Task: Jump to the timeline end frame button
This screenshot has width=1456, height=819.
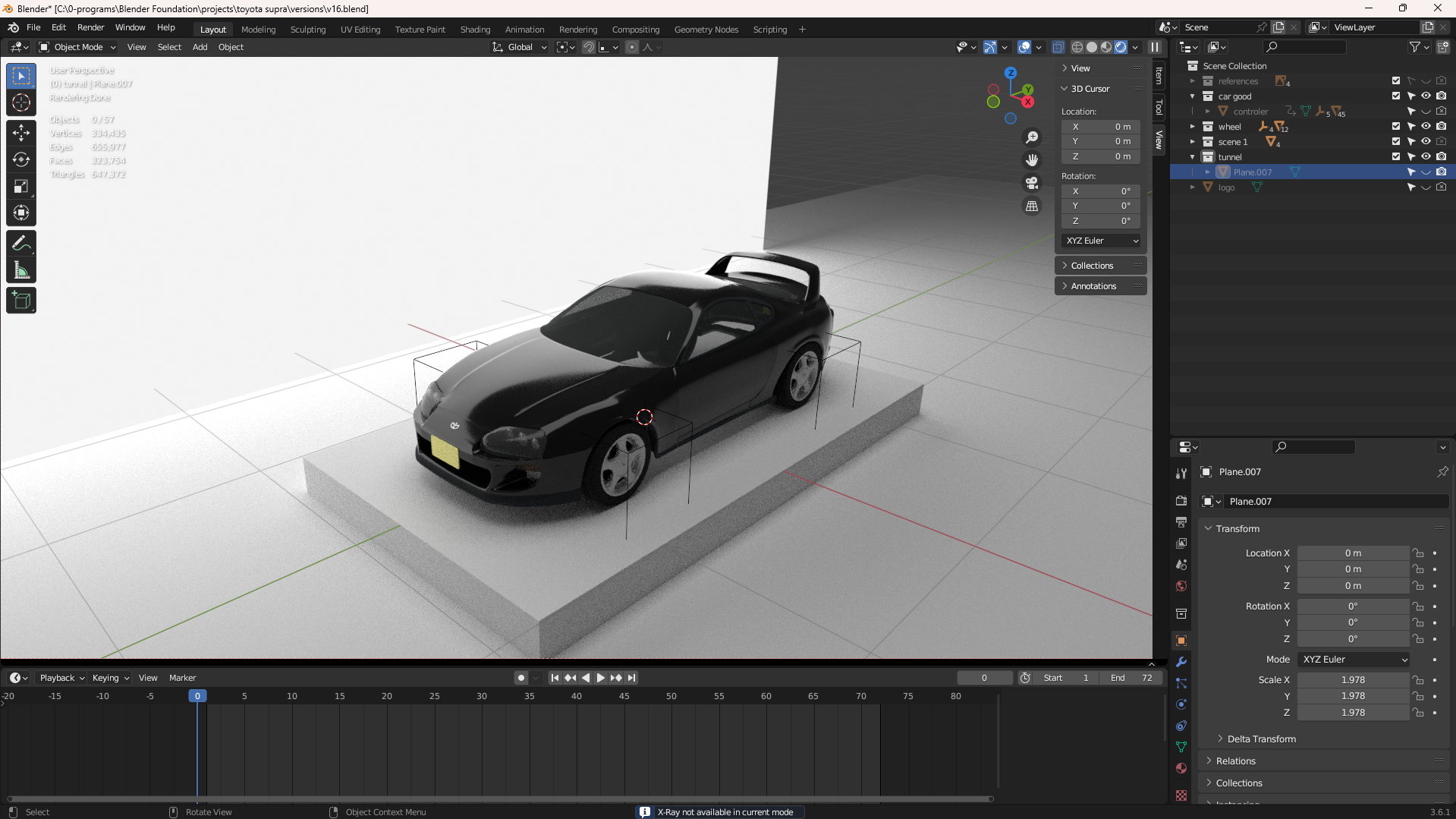Action: point(631,678)
